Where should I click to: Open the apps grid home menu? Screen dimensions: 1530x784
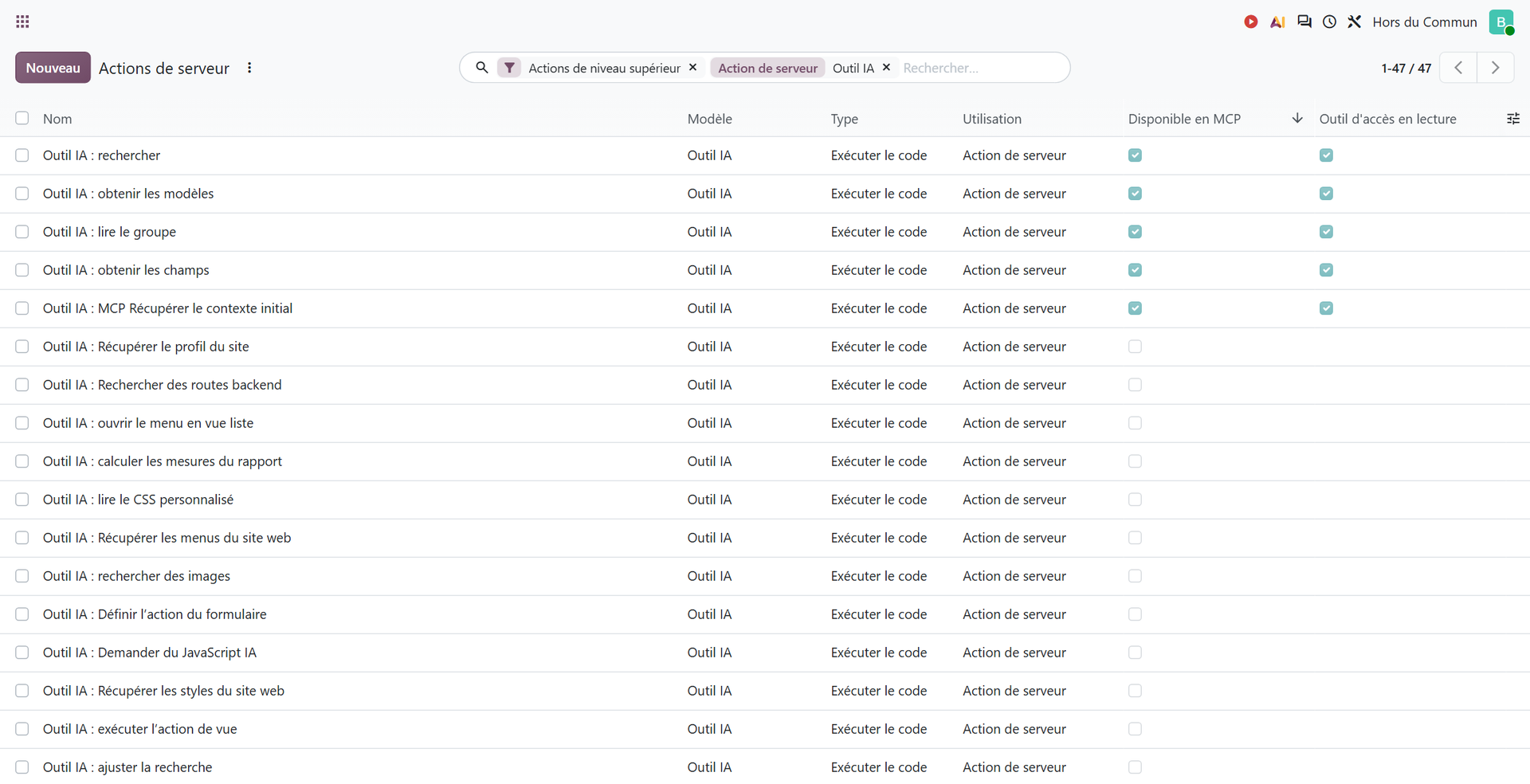point(22,22)
